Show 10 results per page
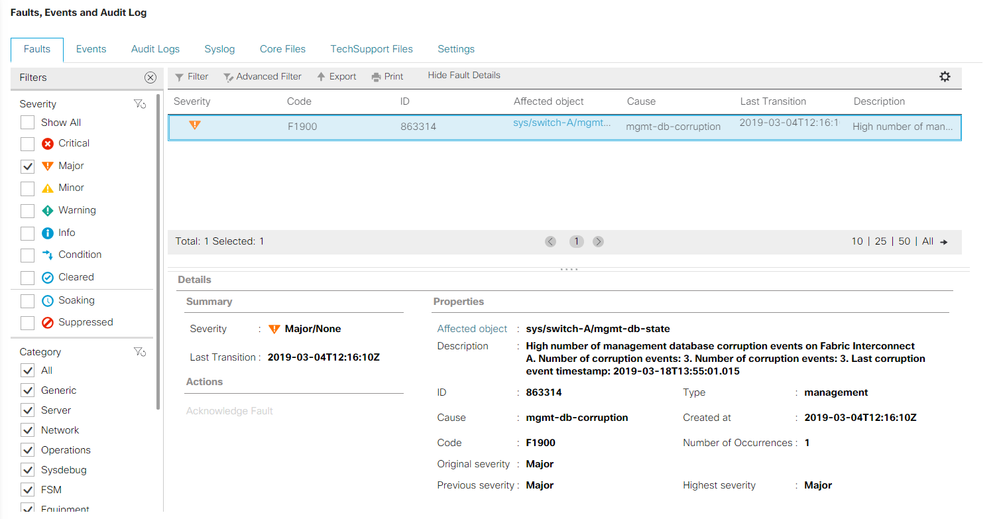This screenshot has width=999, height=519. tap(857, 241)
